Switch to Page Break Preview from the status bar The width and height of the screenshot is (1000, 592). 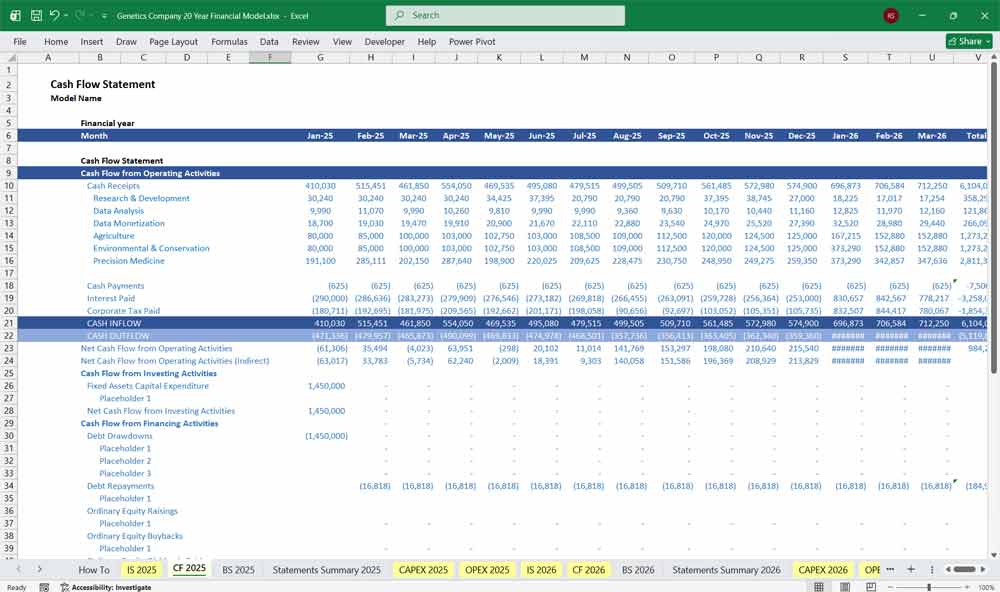tap(870, 586)
